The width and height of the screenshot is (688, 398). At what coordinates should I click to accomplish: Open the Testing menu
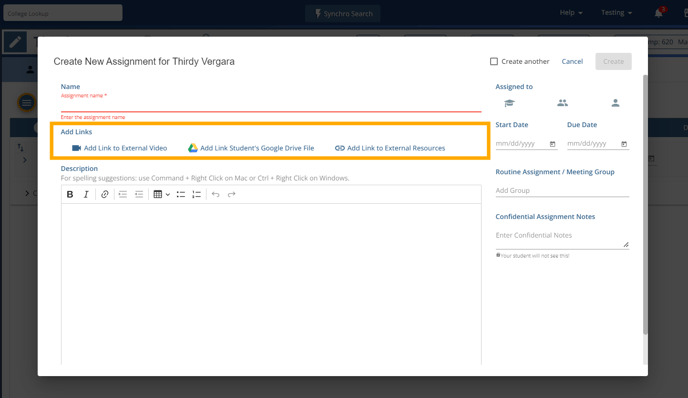click(x=616, y=13)
